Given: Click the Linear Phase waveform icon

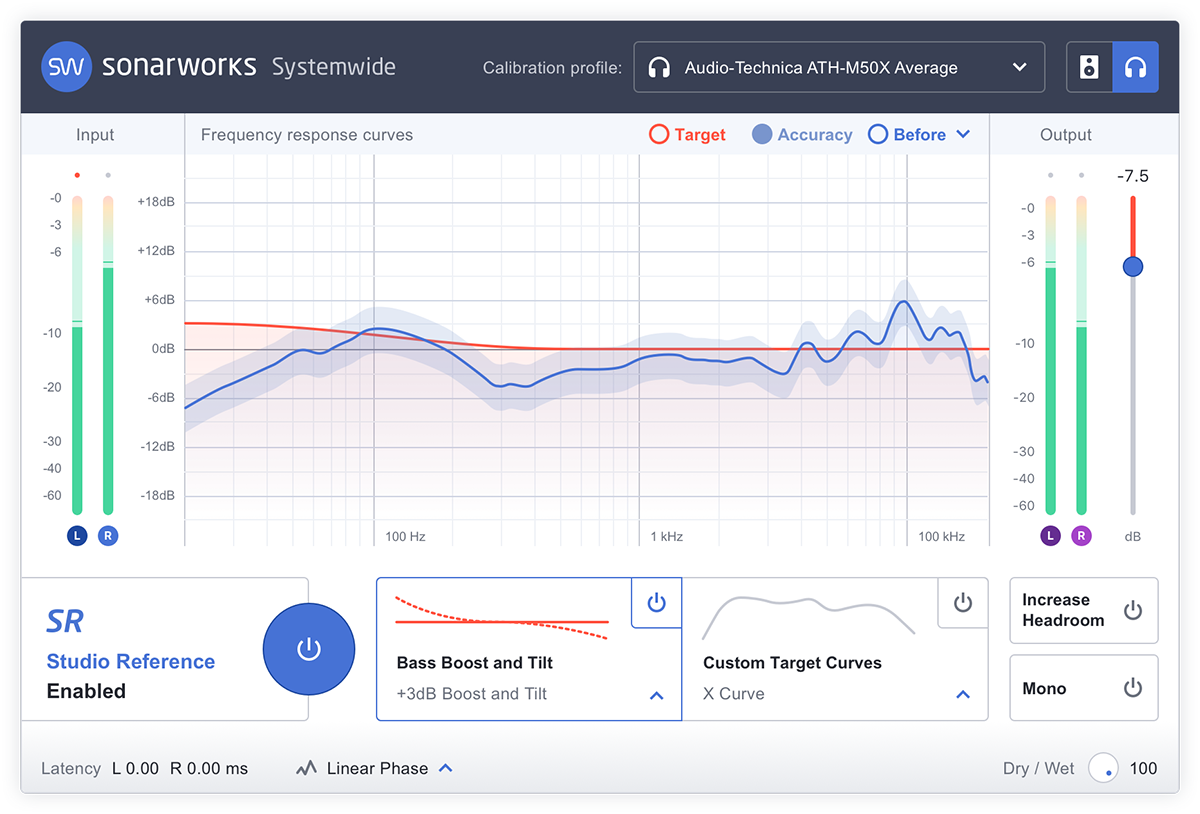Looking at the screenshot, I should click(306, 769).
